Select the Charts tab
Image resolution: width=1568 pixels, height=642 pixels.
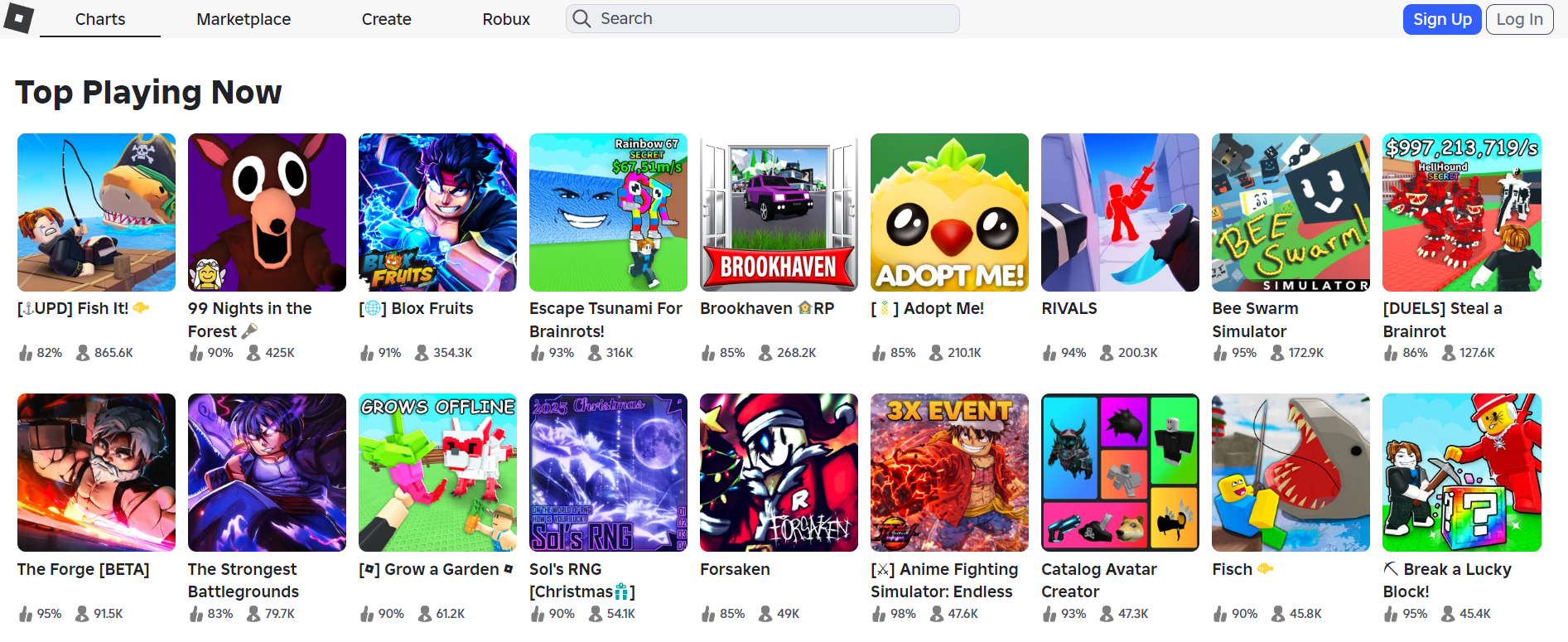(100, 19)
